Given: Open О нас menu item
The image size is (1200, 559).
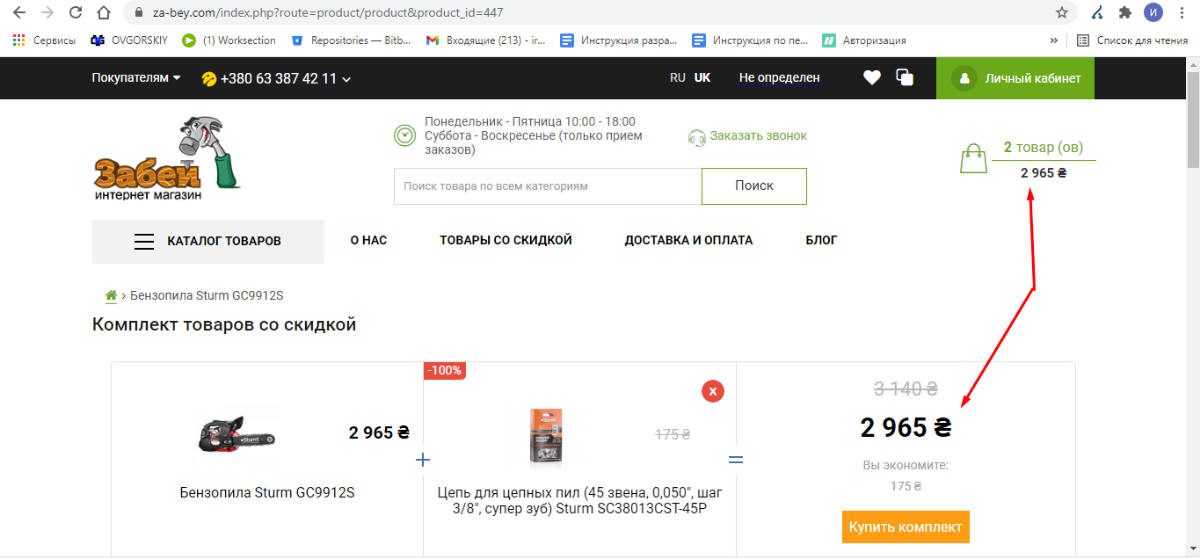Looking at the screenshot, I should tap(368, 241).
